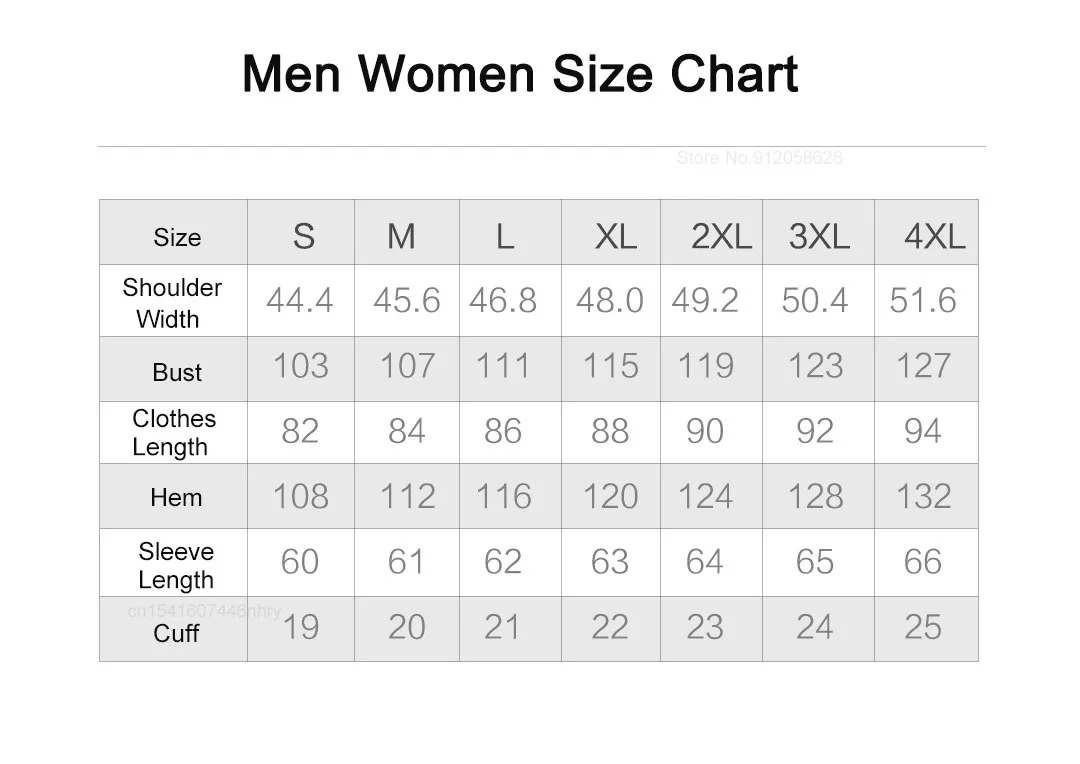Click the Men Women Size Chart title

point(520,74)
